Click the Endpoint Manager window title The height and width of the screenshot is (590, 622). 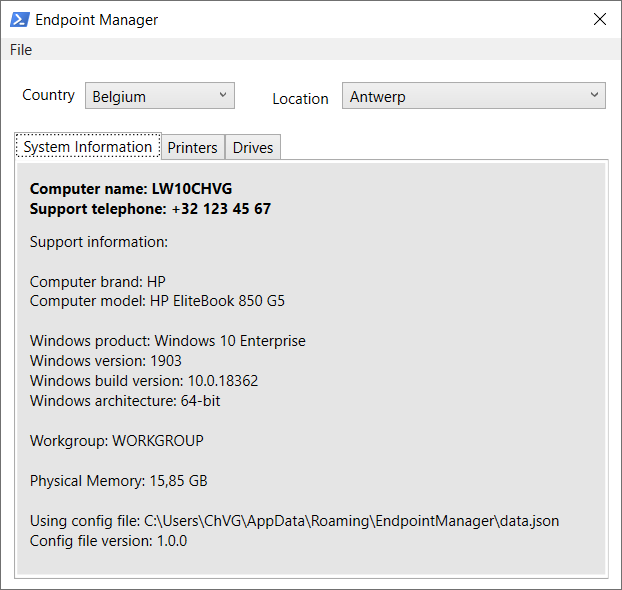click(96, 20)
